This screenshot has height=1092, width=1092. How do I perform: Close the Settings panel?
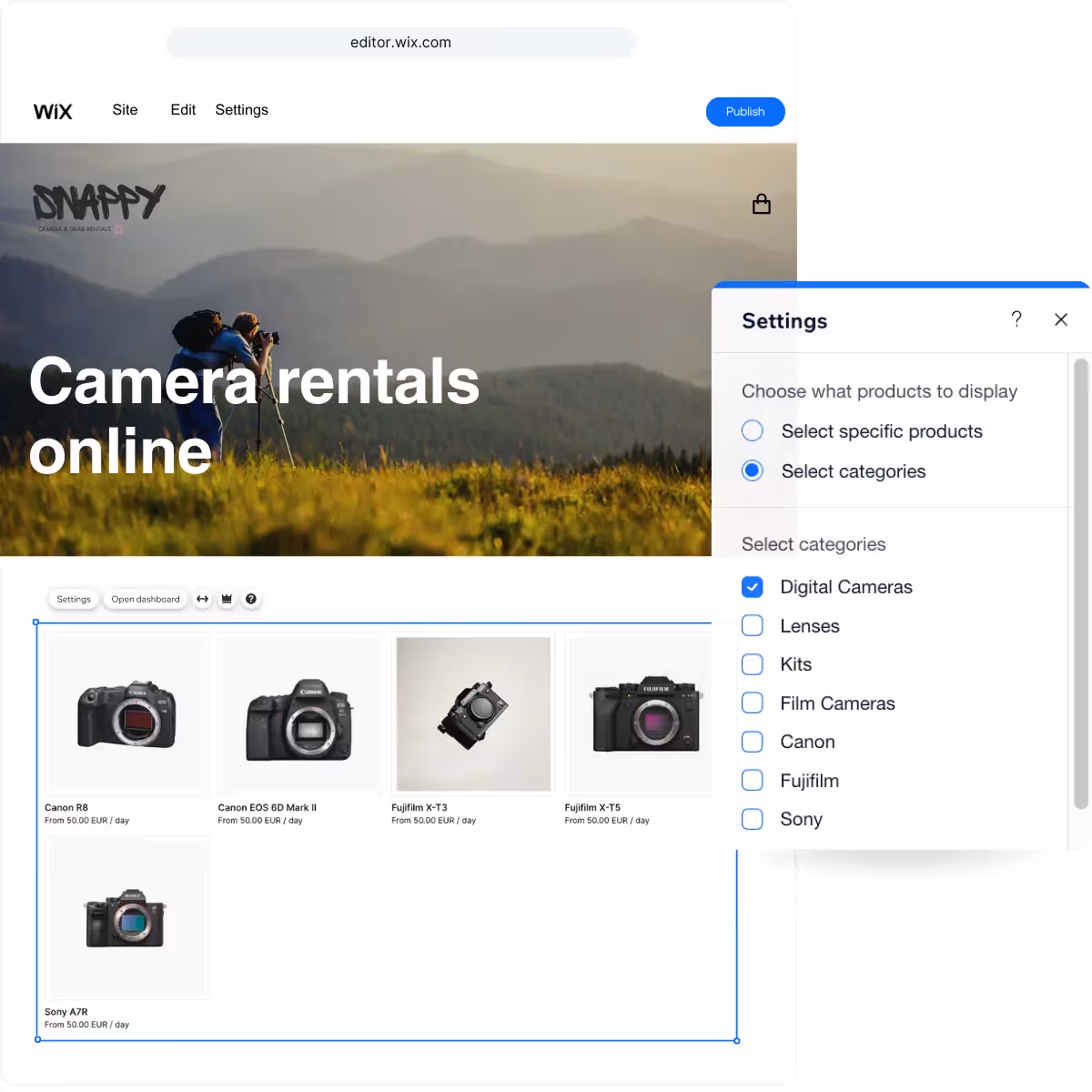click(1061, 319)
